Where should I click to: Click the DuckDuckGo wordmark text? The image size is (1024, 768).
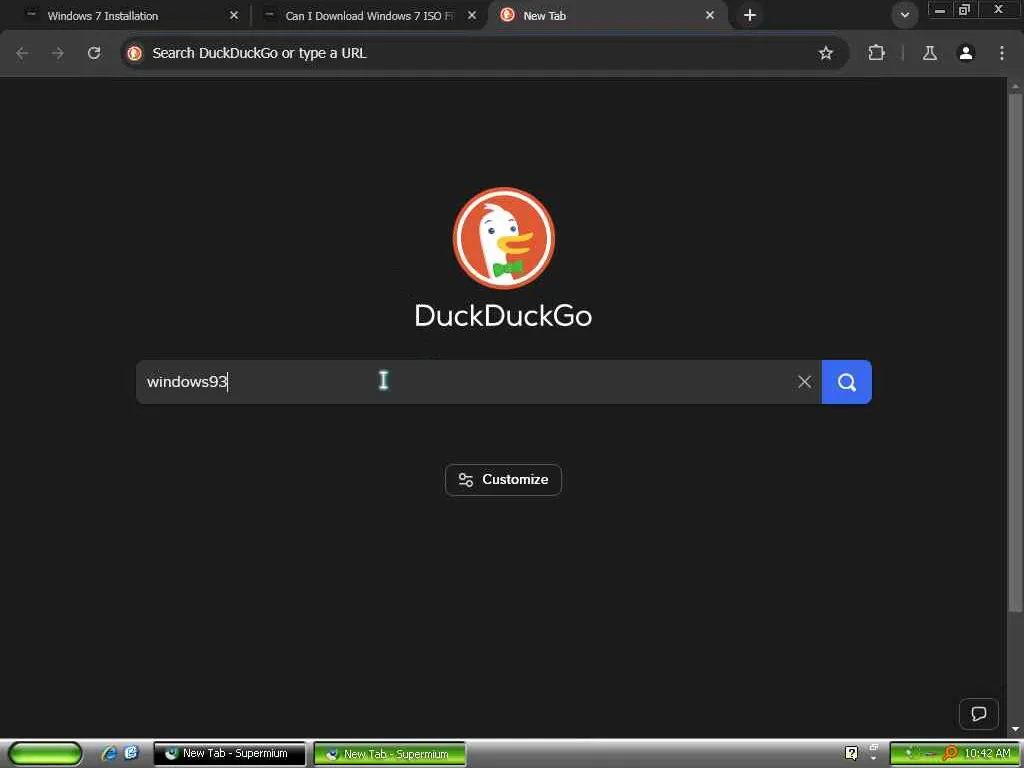click(x=504, y=316)
